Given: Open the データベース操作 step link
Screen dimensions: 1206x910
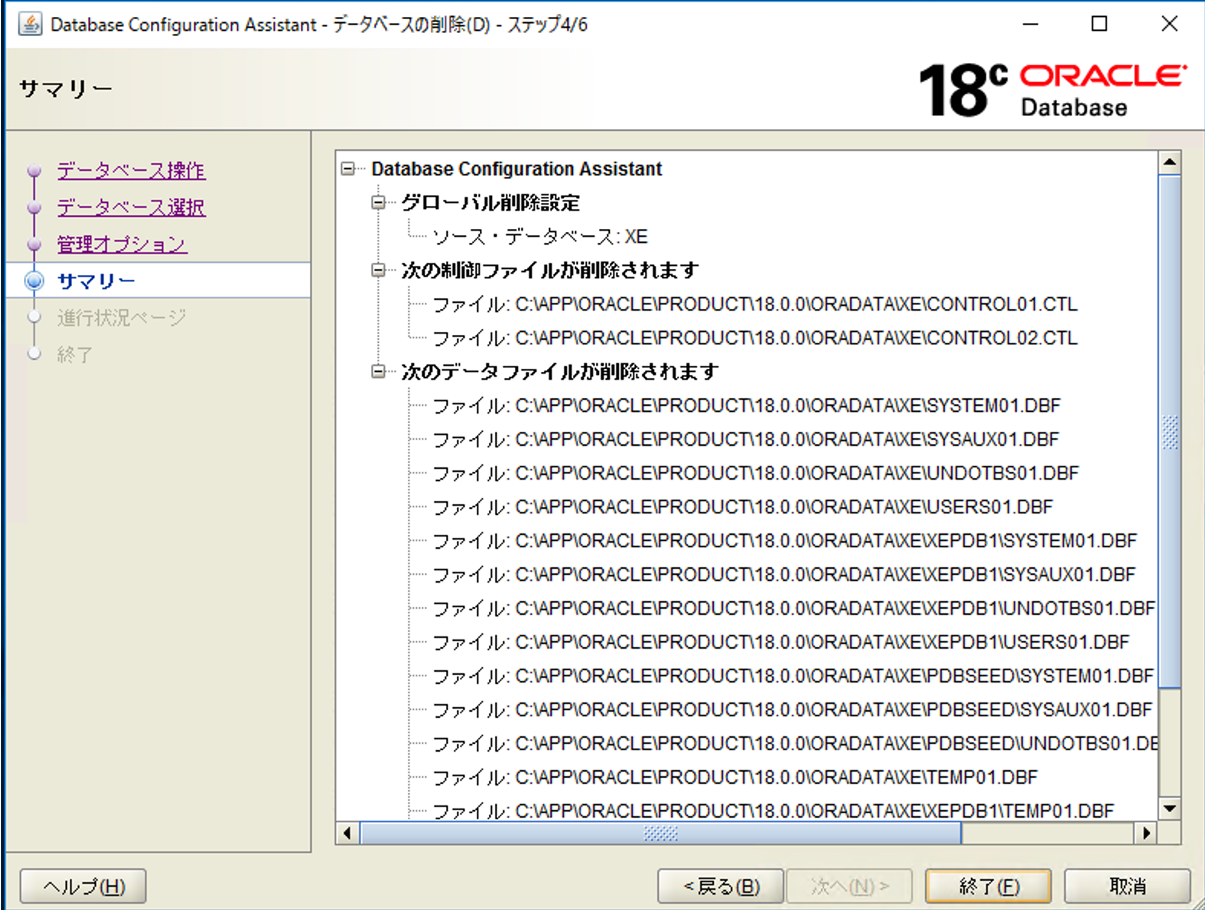Looking at the screenshot, I should click(130, 170).
